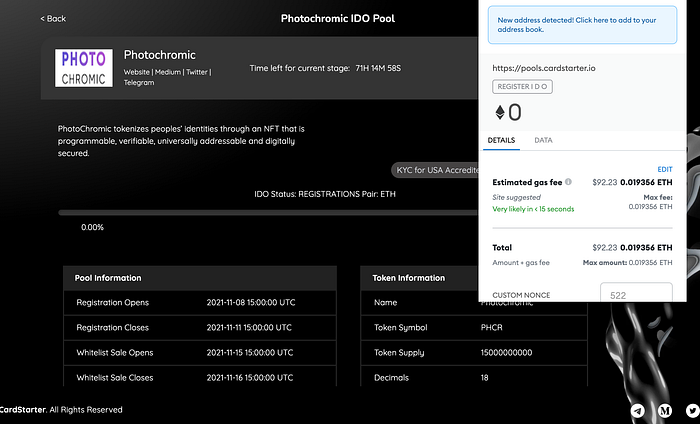The width and height of the screenshot is (700, 424).
Task: Open the Medium icon in the footer
Action: 665,410
